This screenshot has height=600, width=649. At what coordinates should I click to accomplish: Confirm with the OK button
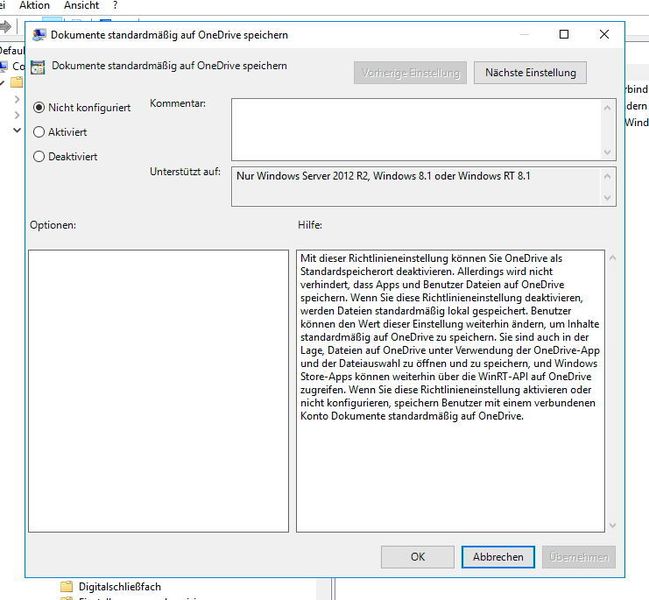418,557
